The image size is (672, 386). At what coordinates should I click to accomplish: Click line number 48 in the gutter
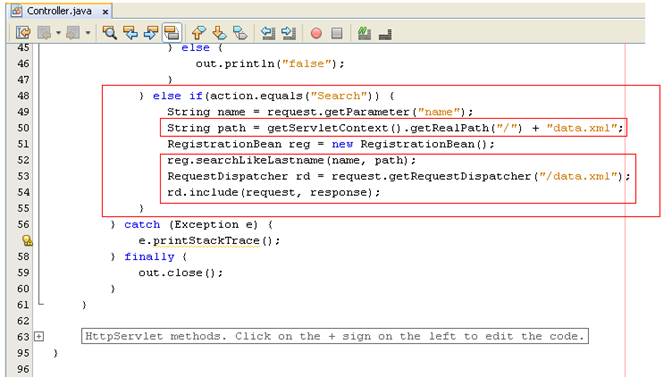[x=24, y=96]
